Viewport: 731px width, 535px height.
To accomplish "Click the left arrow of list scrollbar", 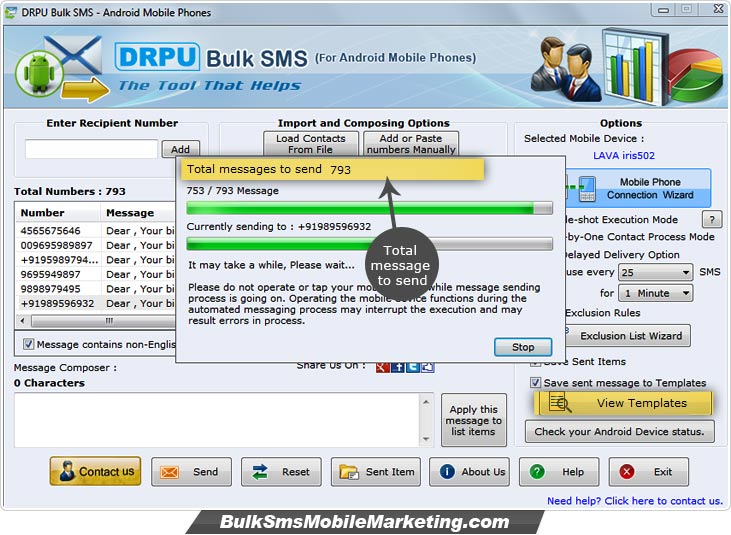I will tap(22, 321).
